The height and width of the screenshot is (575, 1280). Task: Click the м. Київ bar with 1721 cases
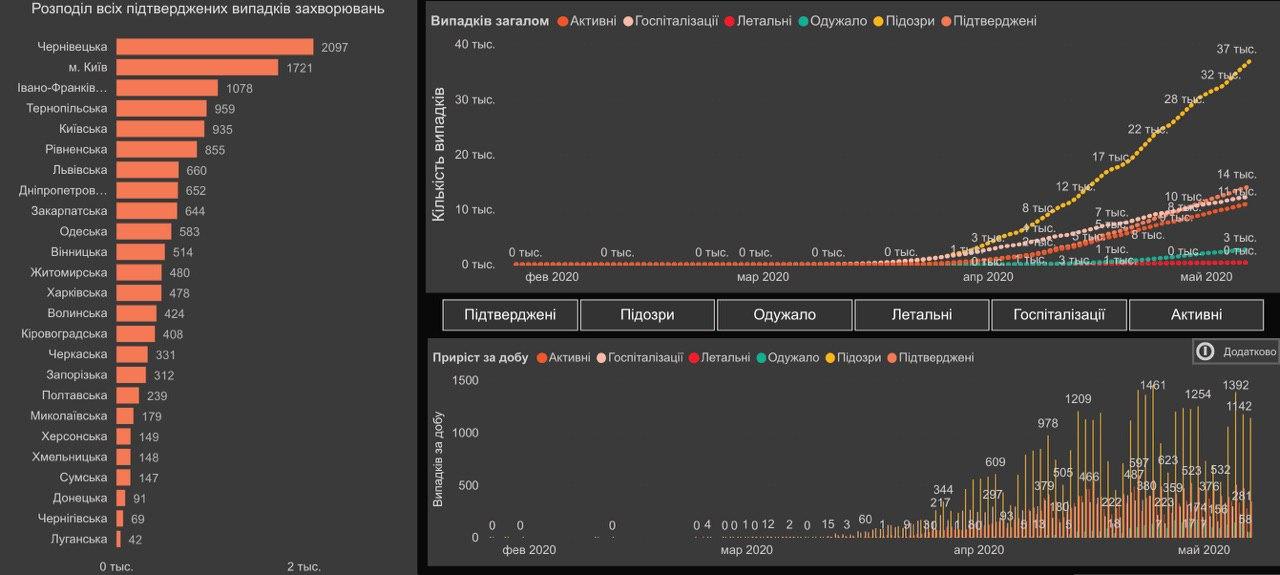[197, 67]
